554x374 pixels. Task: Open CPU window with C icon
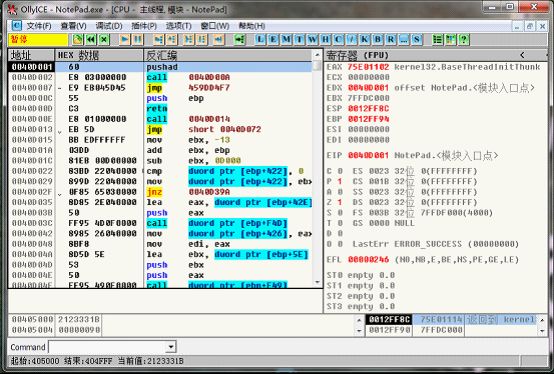click(x=338, y=39)
